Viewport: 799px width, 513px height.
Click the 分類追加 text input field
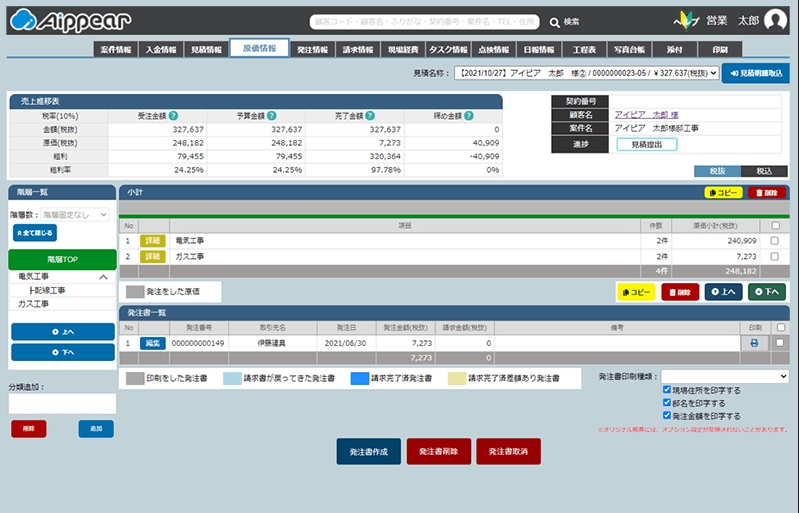click(x=62, y=403)
